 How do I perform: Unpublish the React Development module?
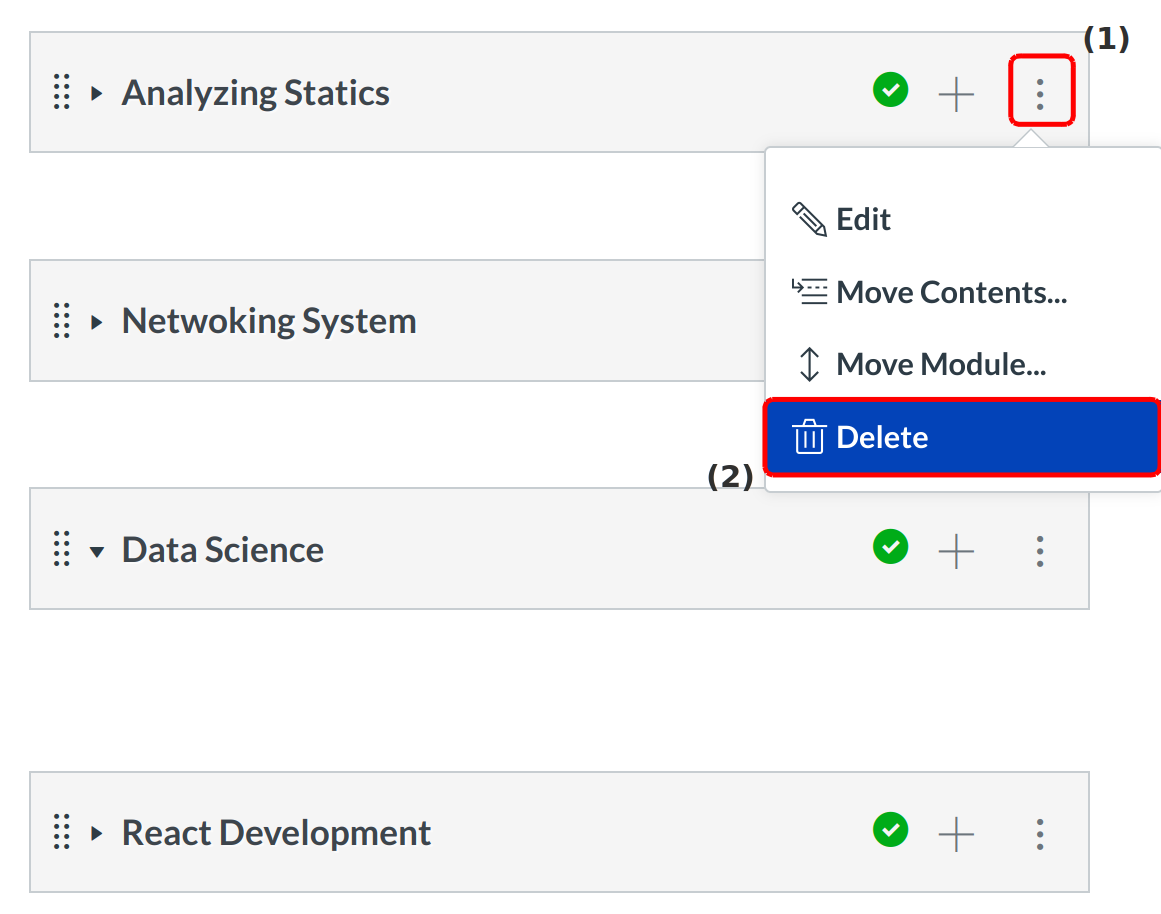coord(890,831)
